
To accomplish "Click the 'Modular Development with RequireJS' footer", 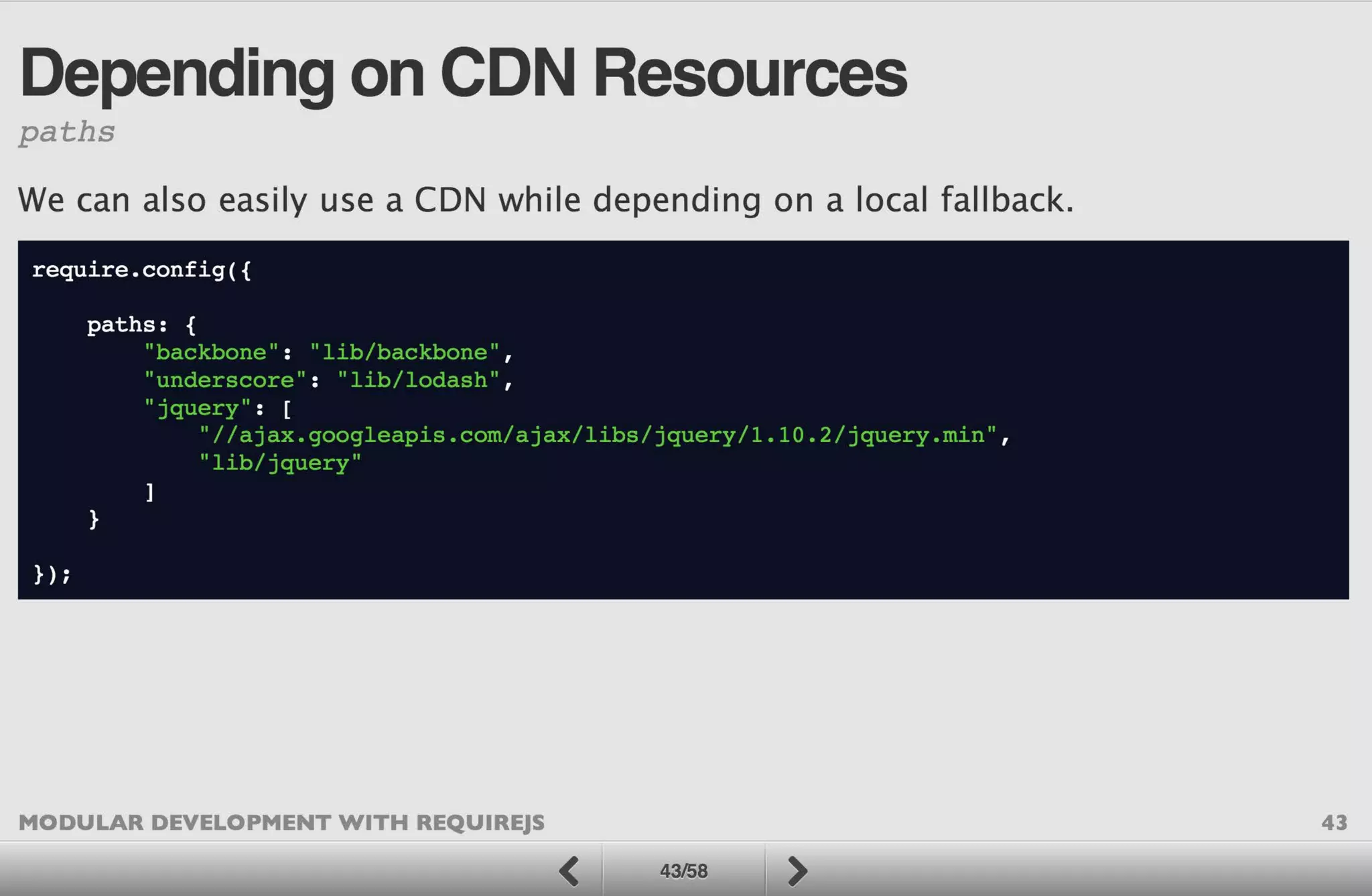I will coord(281,822).
